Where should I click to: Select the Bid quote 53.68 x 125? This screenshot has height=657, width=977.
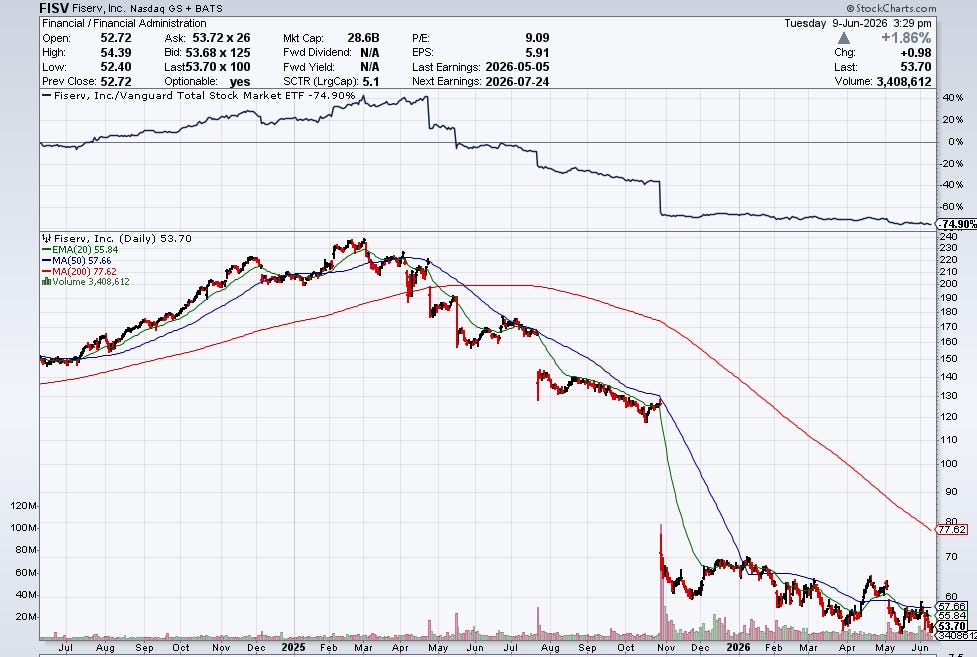(218, 52)
